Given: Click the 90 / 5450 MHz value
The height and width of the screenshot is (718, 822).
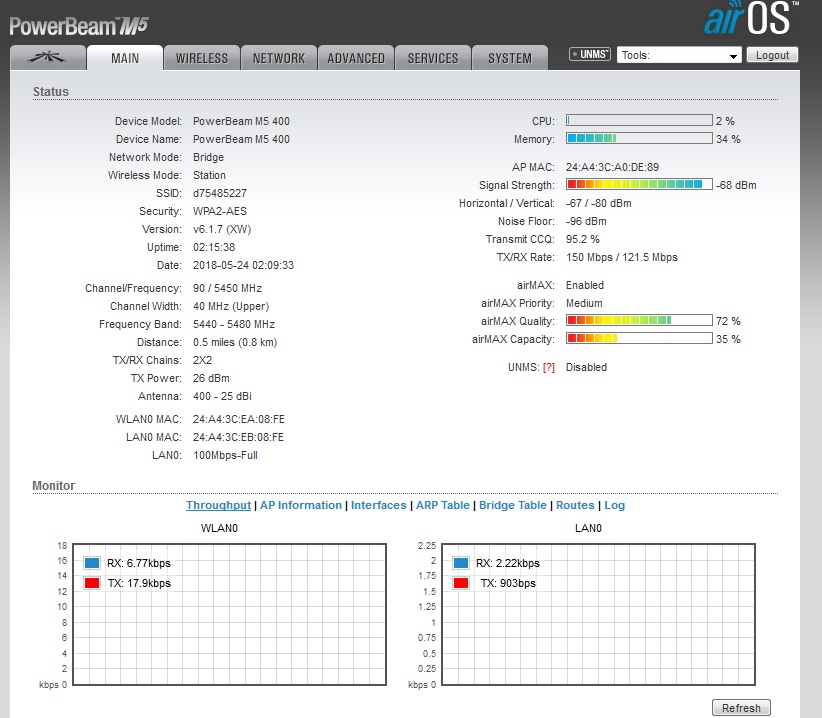Looking at the screenshot, I should (x=227, y=288).
